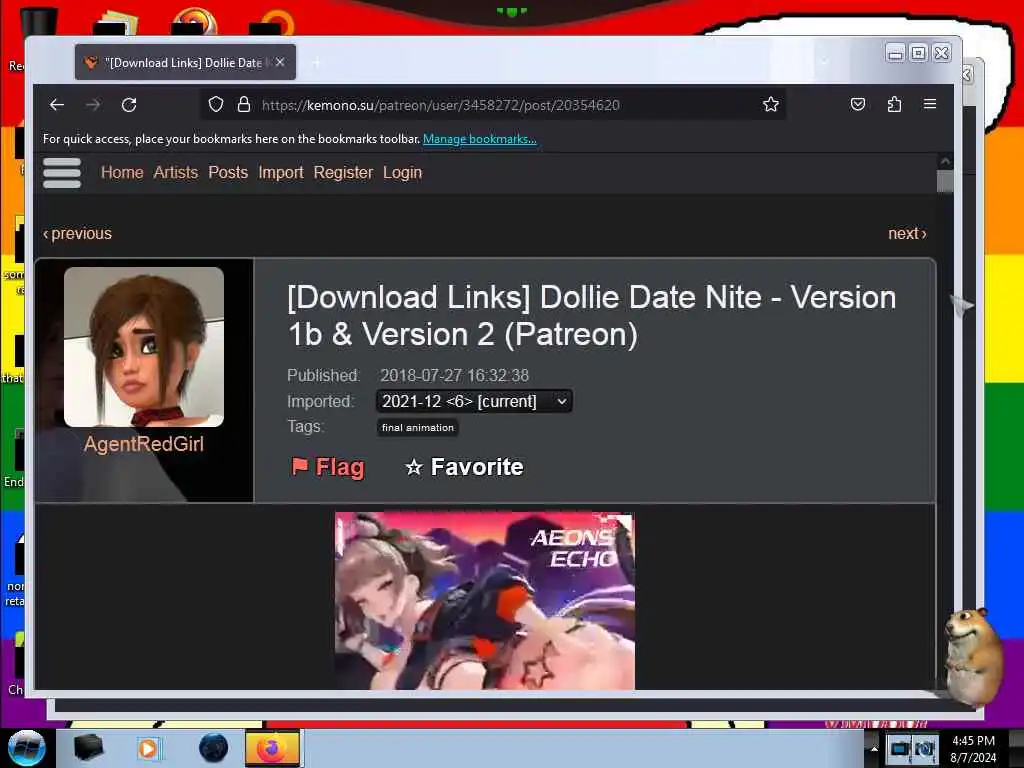Click the page vertical scrollbar thumb
Image resolution: width=1024 pixels, height=768 pixels.
point(944,181)
